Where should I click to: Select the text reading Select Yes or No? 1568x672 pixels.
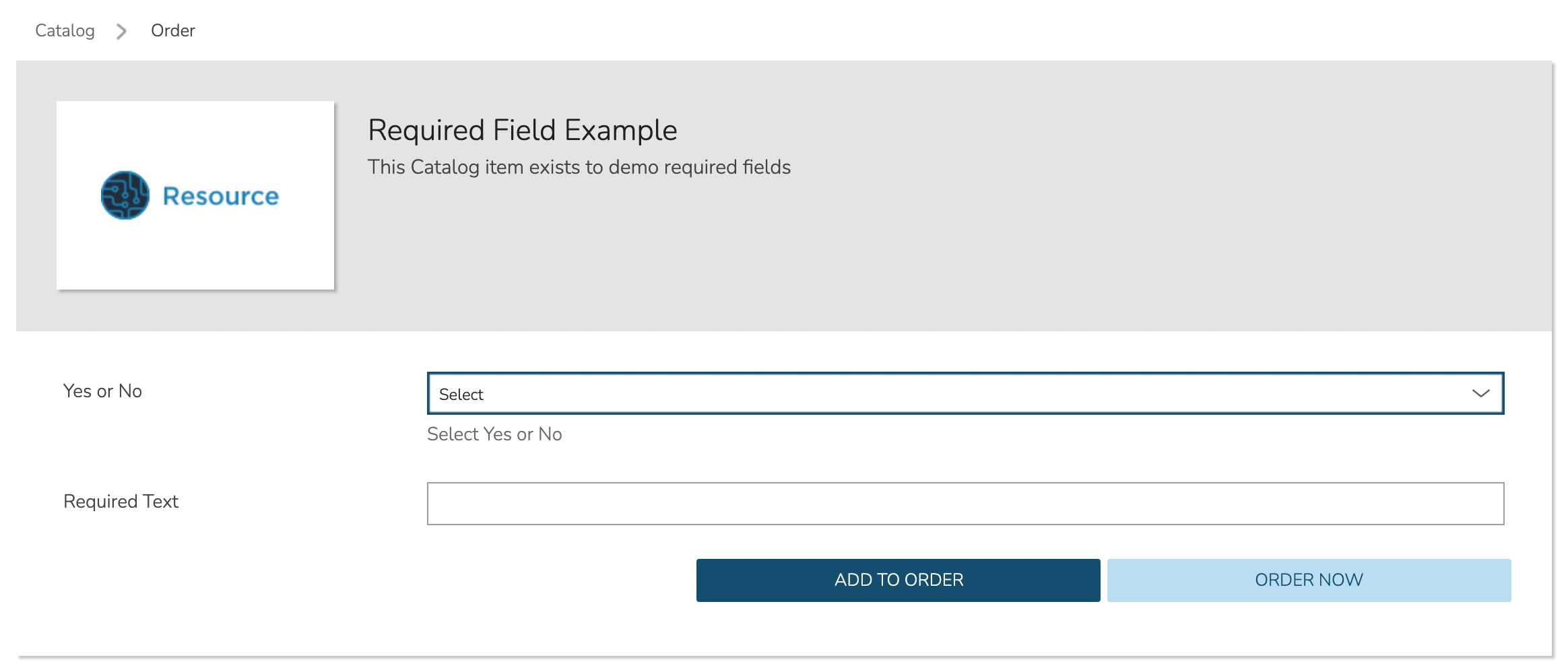click(494, 434)
